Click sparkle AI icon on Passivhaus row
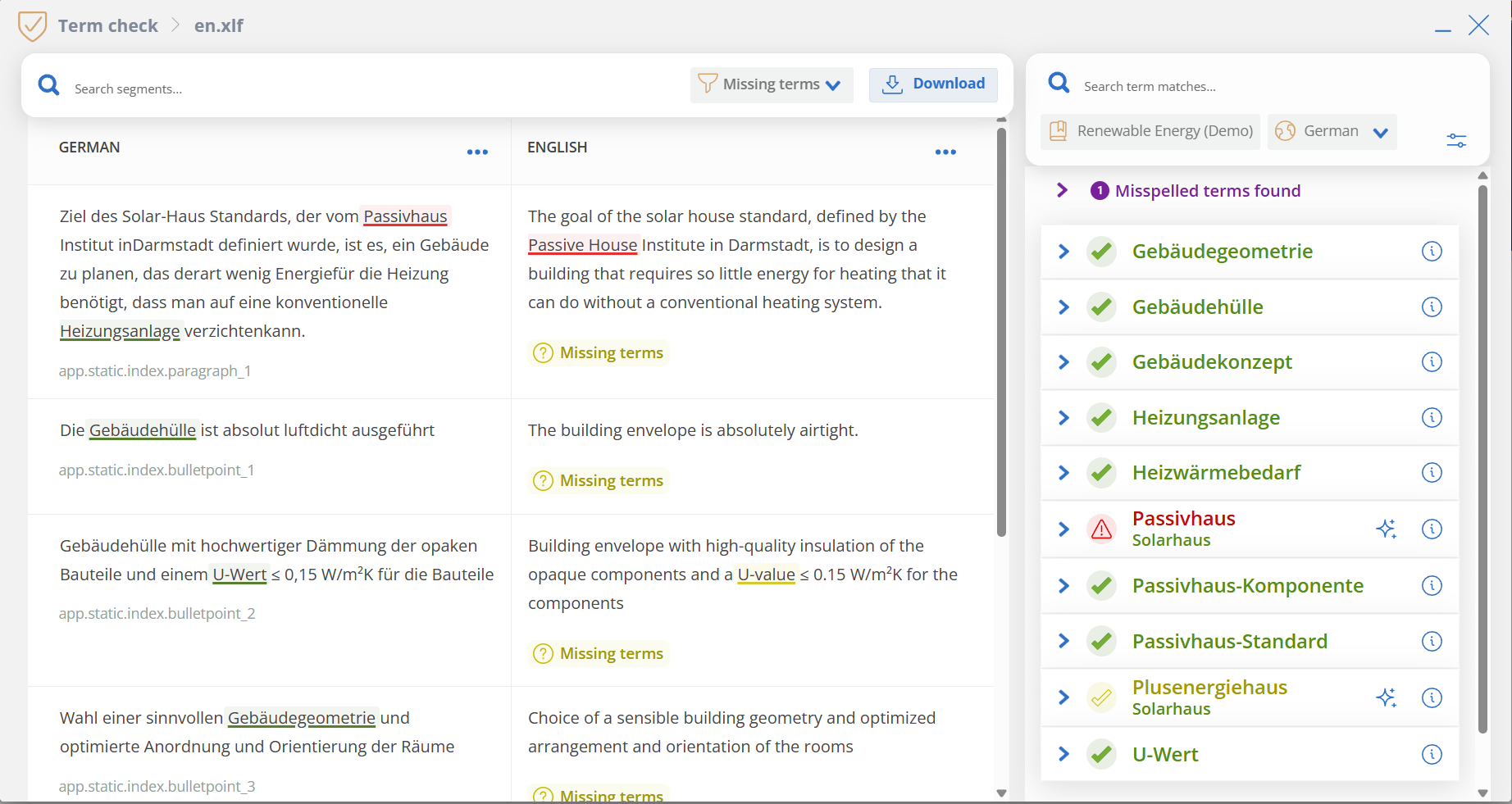Viewport: 1512px width, 804px height. click(x=1386, y=529)
